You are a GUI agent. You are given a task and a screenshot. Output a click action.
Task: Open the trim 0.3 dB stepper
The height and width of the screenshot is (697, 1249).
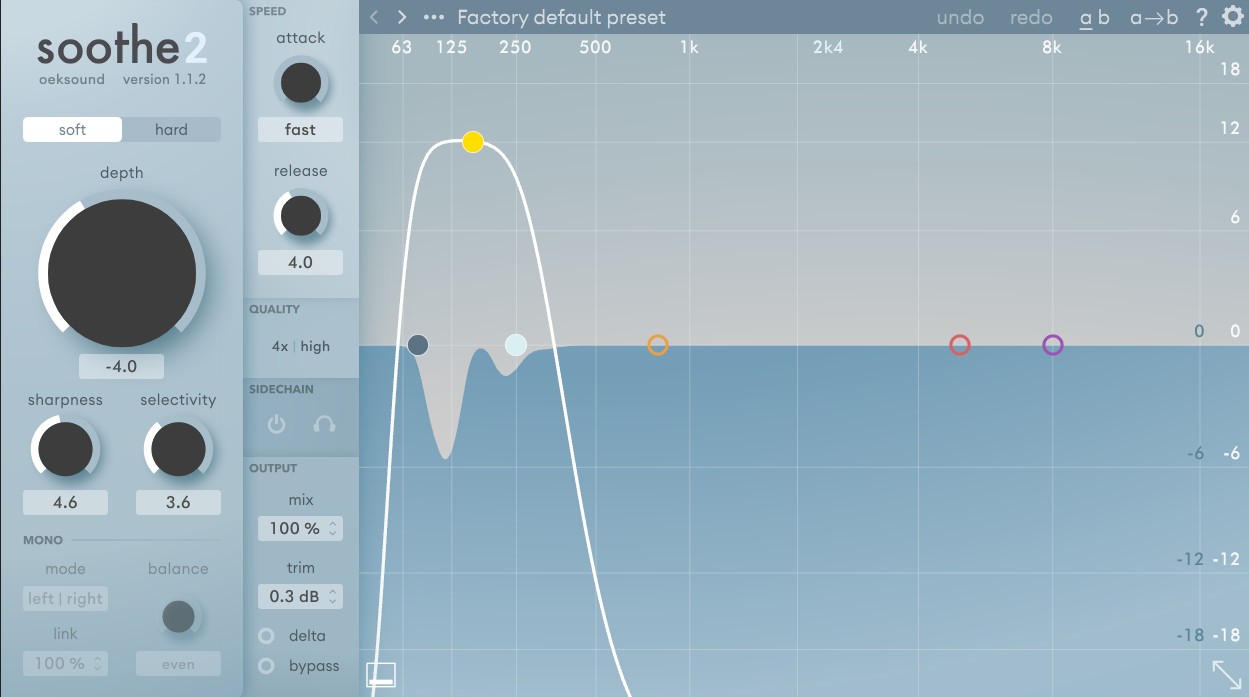[300, 597]
